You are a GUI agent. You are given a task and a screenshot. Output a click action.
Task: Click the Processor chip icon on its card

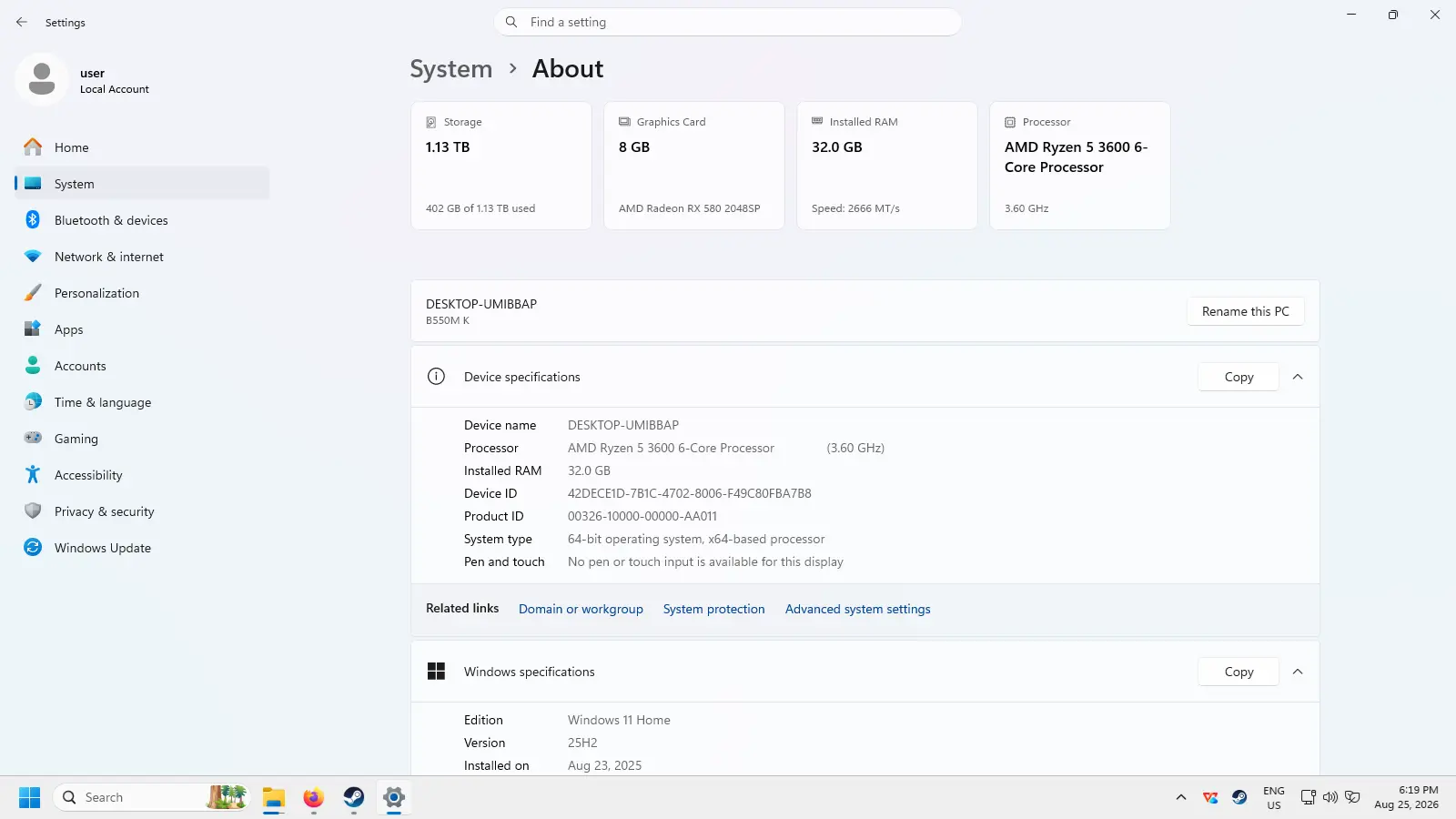[x=1010, y=122]
